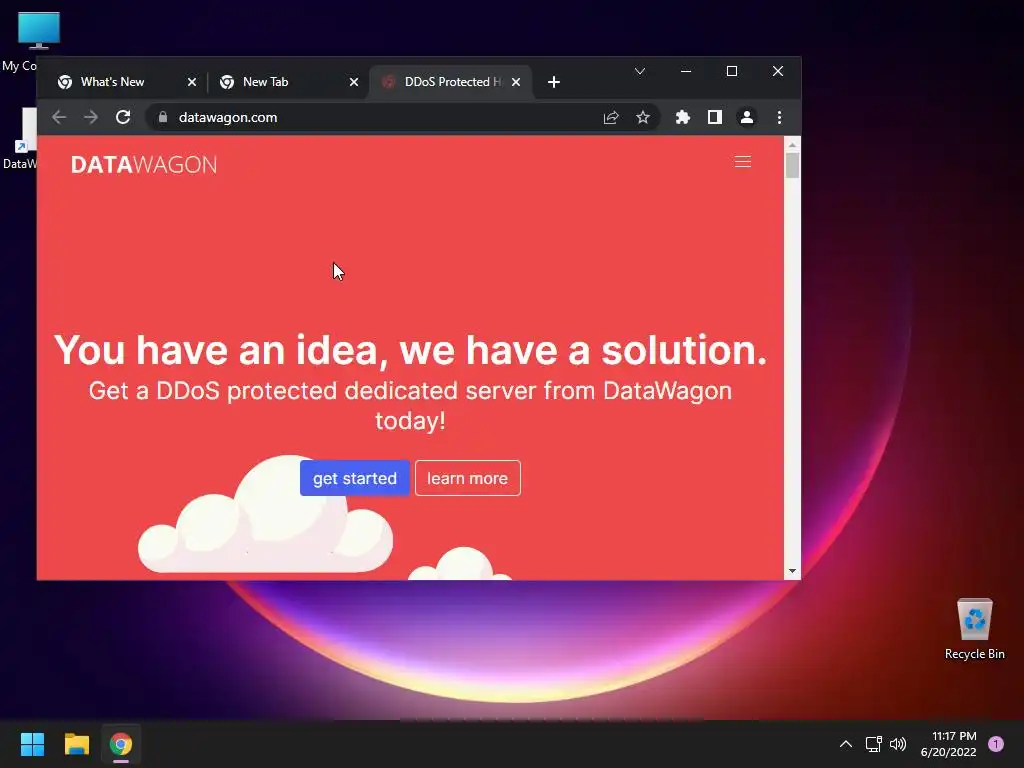This screenshot has height=768, width=1024.
Task: Click the browser forward arrow
Action: point(91,118)
